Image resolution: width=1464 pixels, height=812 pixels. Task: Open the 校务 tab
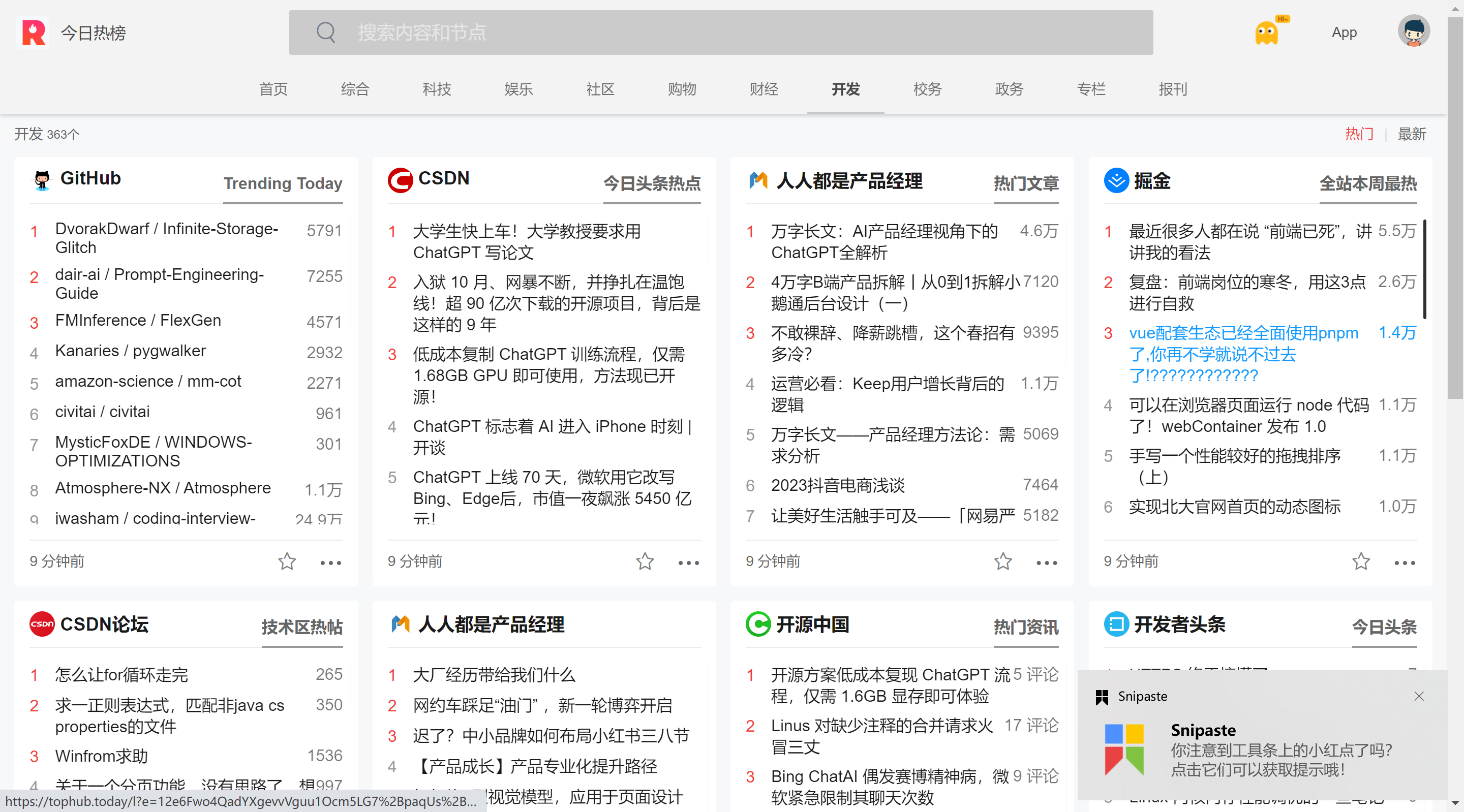pyautogui.click(x=928, y=88)
